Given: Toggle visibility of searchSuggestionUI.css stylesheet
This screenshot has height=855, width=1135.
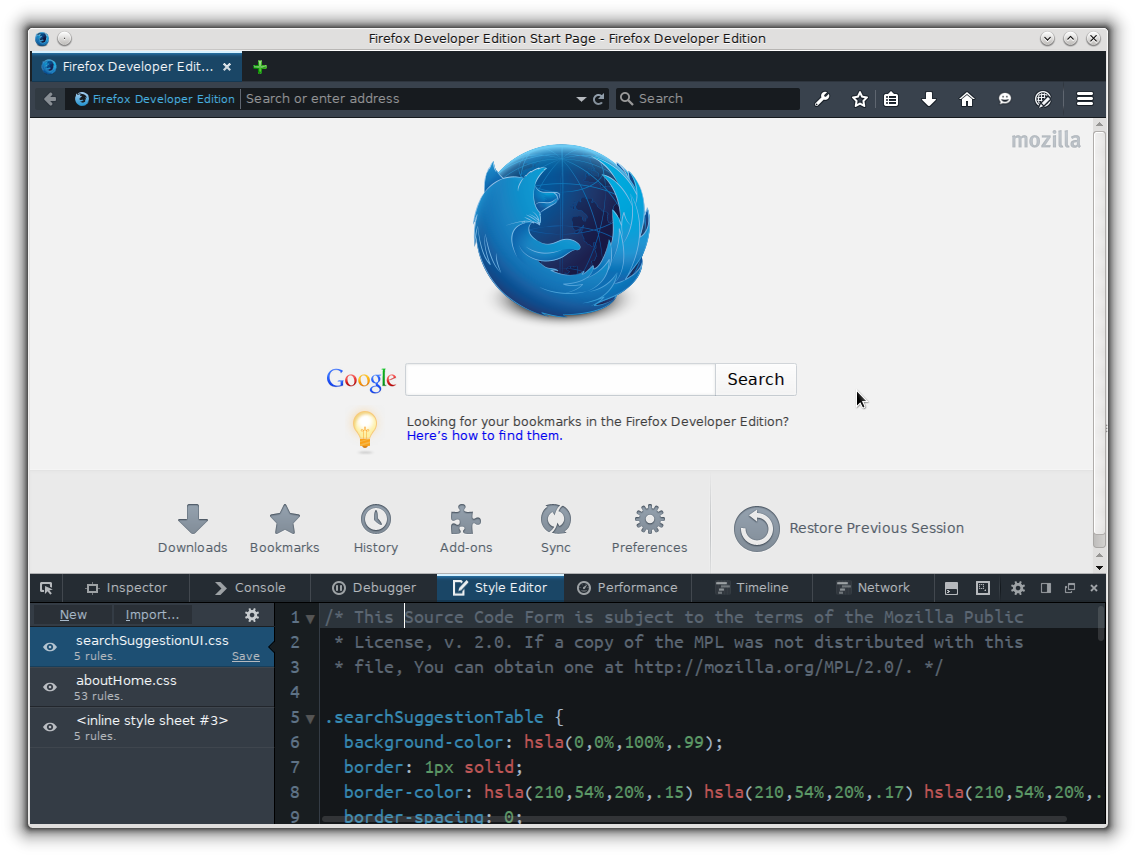Looking at the screenshot, I should [x=50, y=647].
